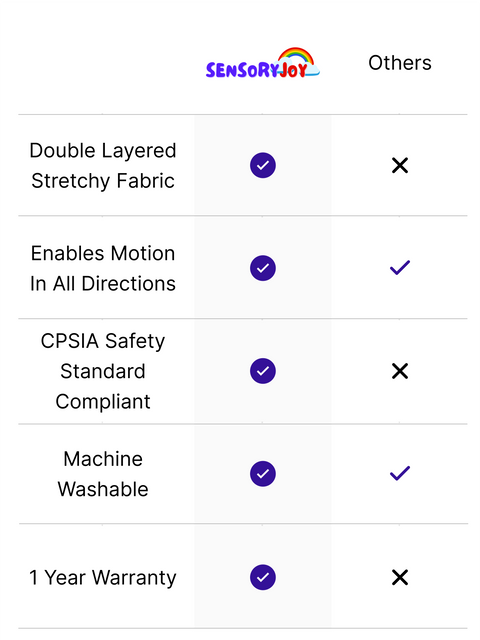Click the purple SENSORY text in logo

coord(242,70)
